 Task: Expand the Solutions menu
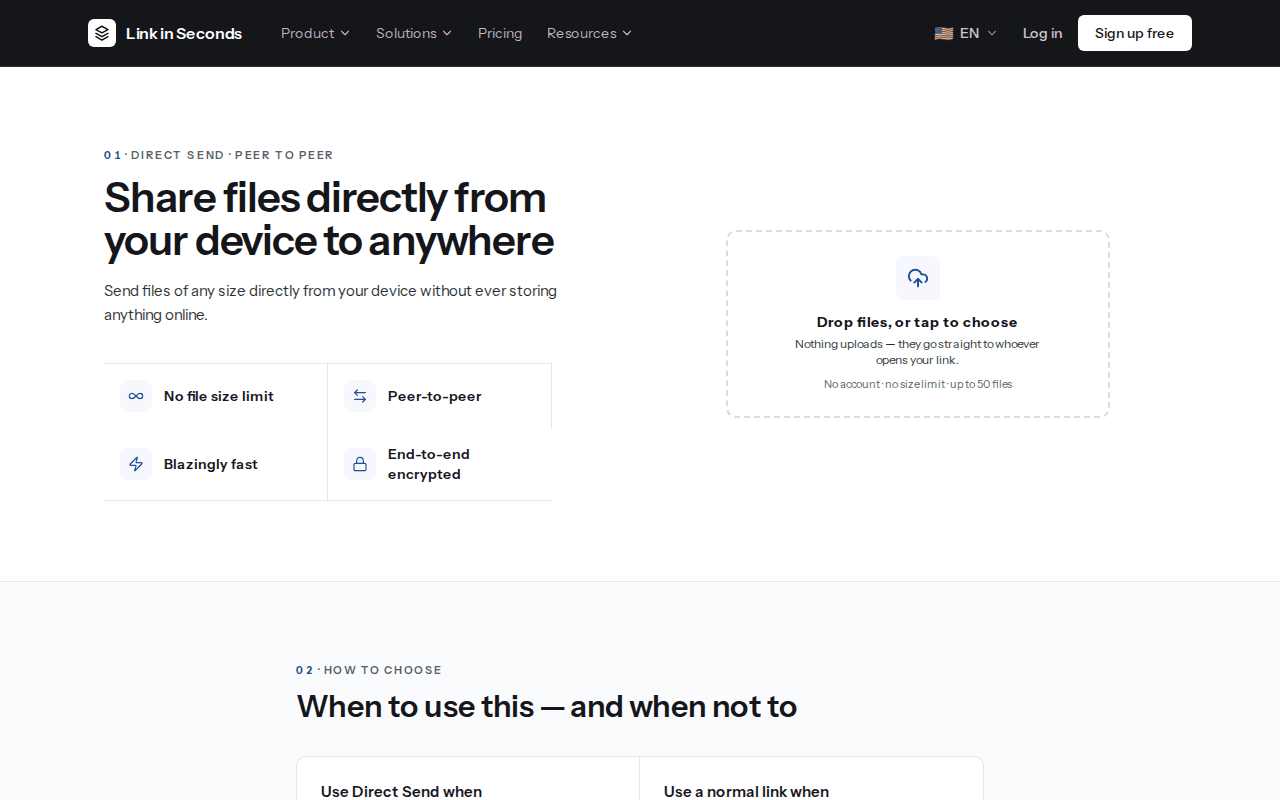(x=414, y=33)
